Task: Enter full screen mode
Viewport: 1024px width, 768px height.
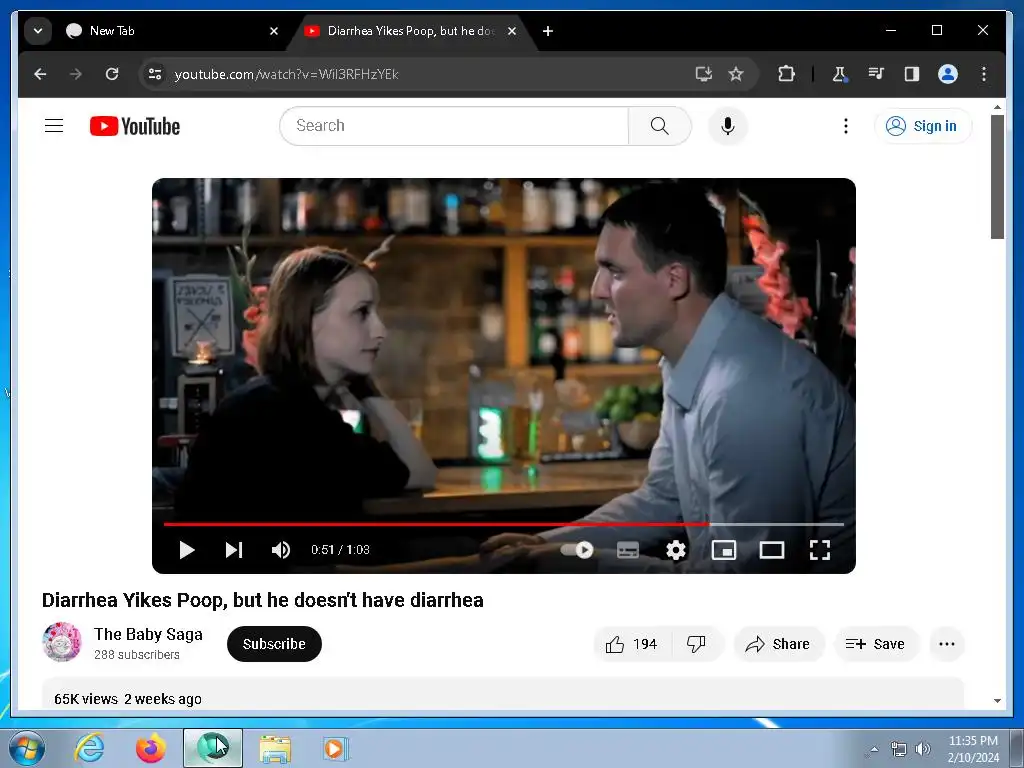Action: (x=820, y=550)
